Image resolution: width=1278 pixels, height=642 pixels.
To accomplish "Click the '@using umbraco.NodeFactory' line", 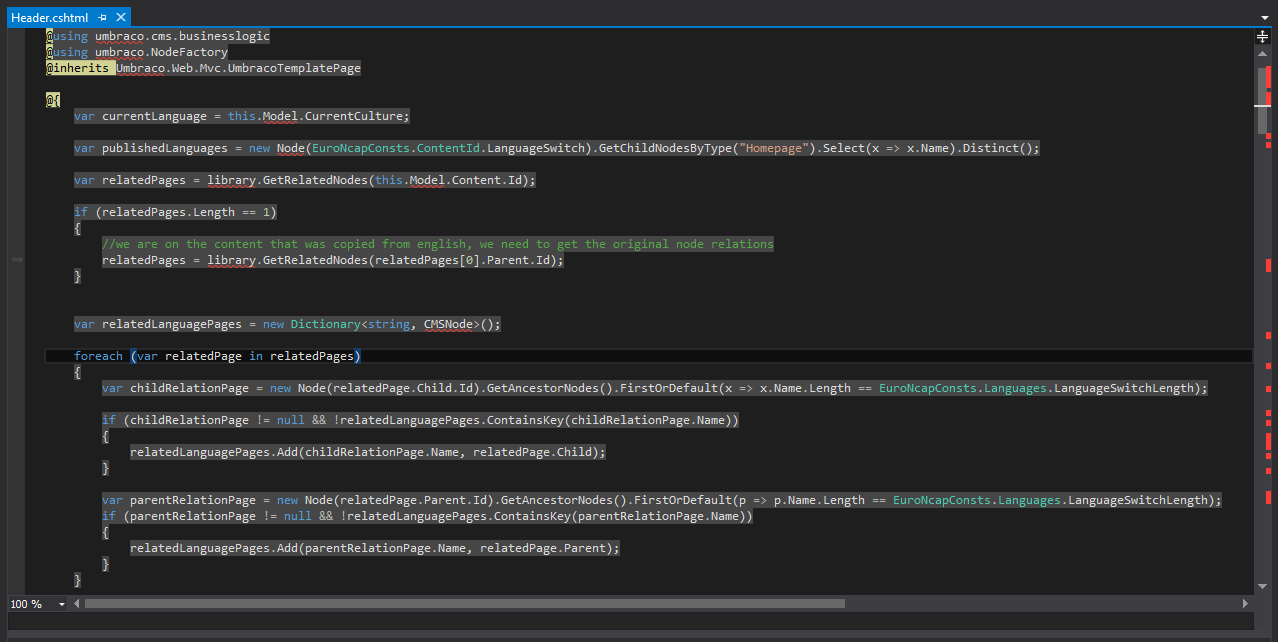I will pos(137,52).
